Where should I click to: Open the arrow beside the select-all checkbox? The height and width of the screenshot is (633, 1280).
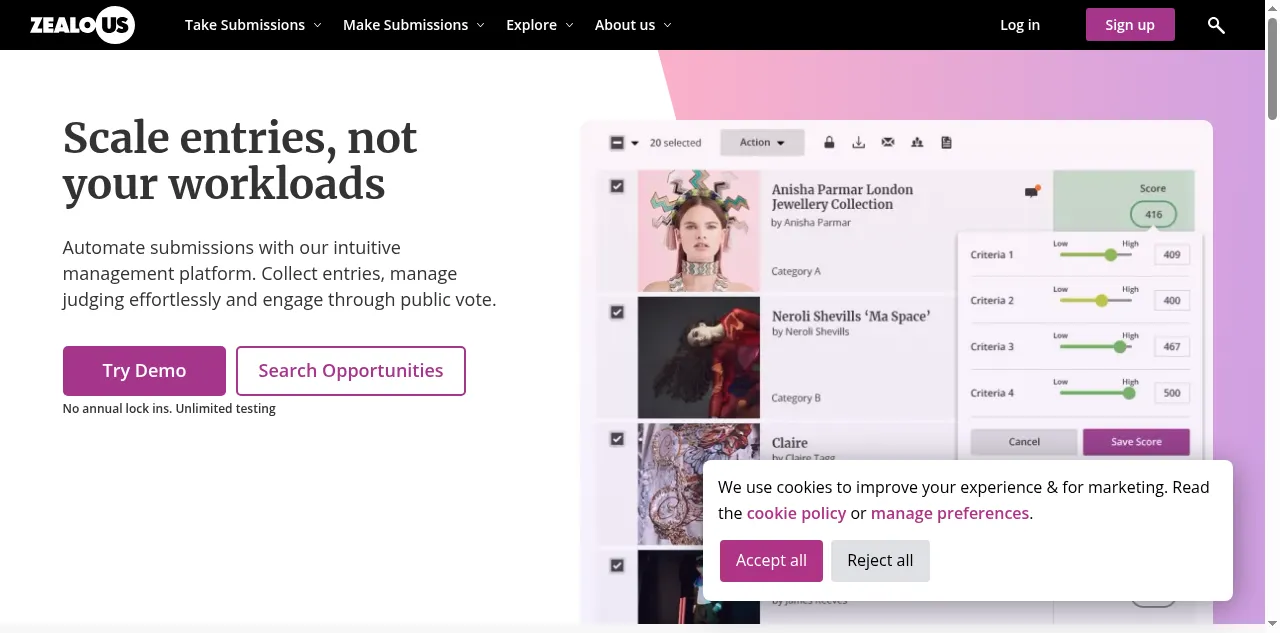click(x=634, y=143)
